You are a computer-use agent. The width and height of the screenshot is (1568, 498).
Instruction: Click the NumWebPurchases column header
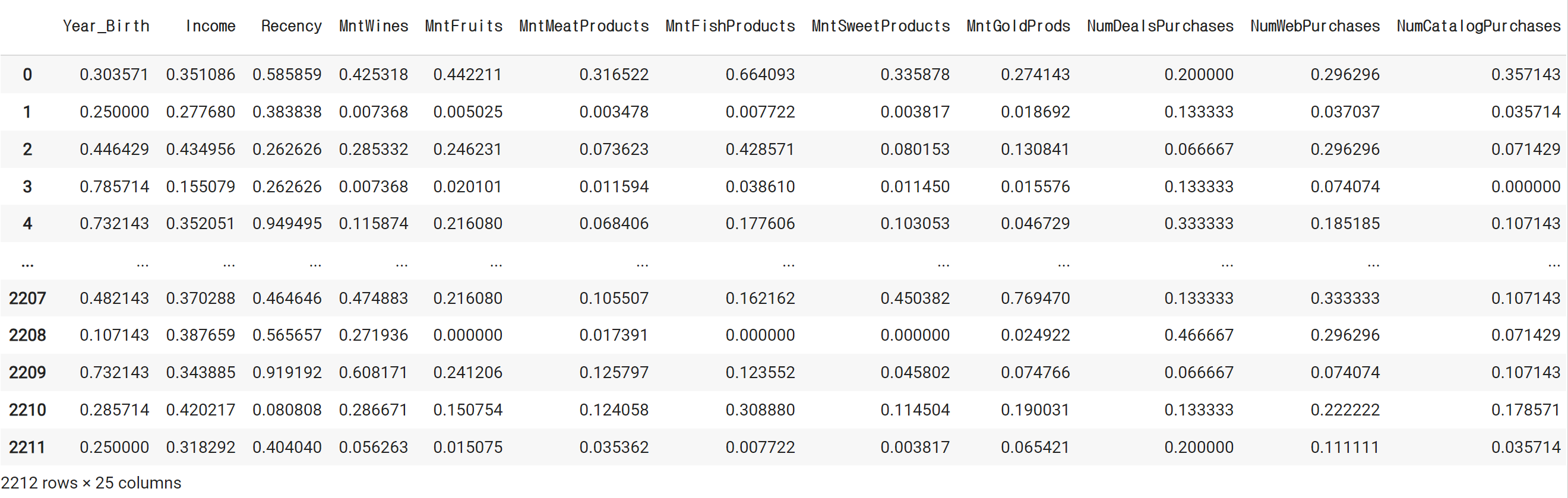(1315, 26)
